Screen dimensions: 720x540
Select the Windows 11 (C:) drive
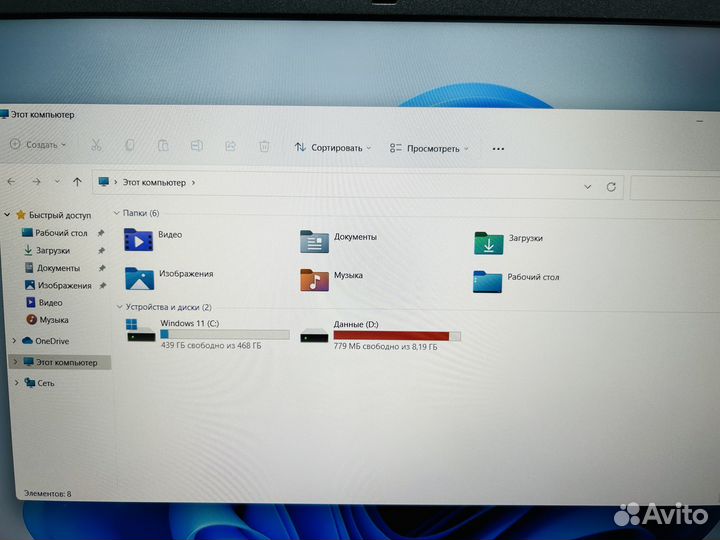(x=208, y=334)
